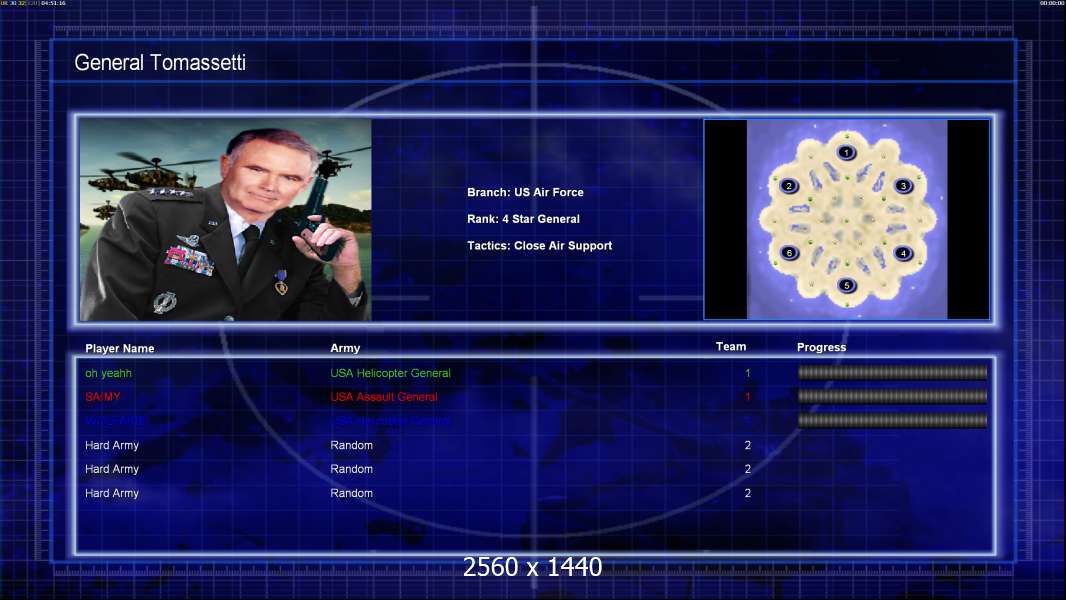Viewport: 1066px width, 600px height.
Task: Click 'Tactics: Close Air Support' text
Action: 539,245
